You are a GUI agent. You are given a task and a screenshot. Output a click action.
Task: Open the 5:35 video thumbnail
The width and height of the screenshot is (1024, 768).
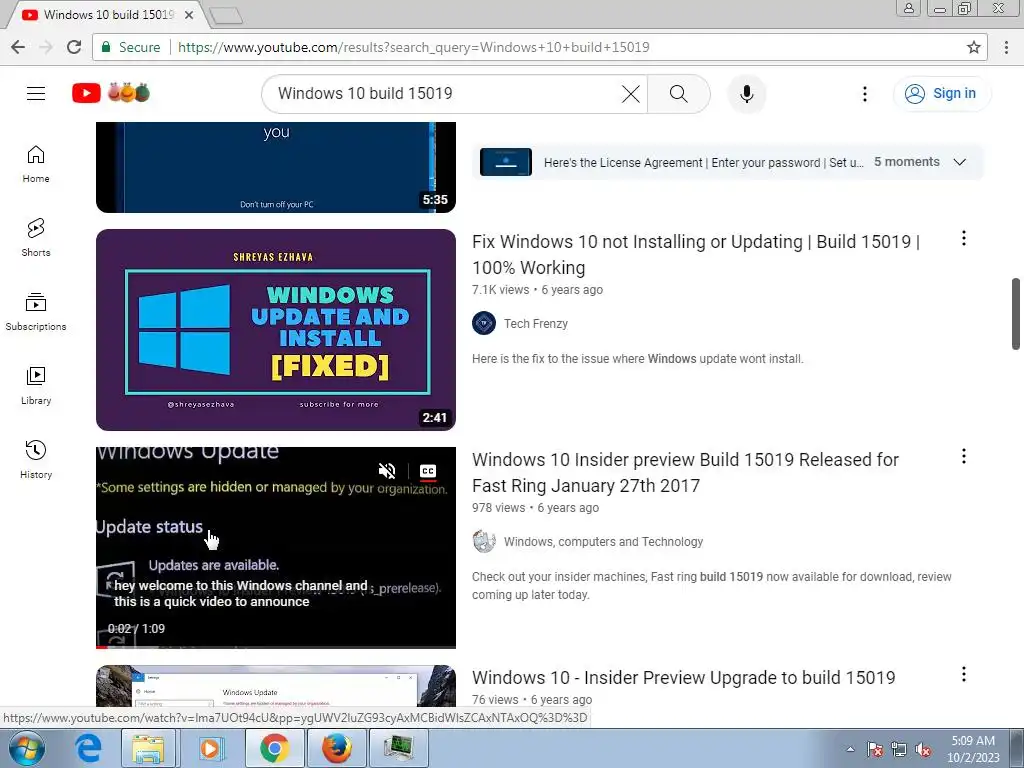pyautogui.click(x=276, y=167)
